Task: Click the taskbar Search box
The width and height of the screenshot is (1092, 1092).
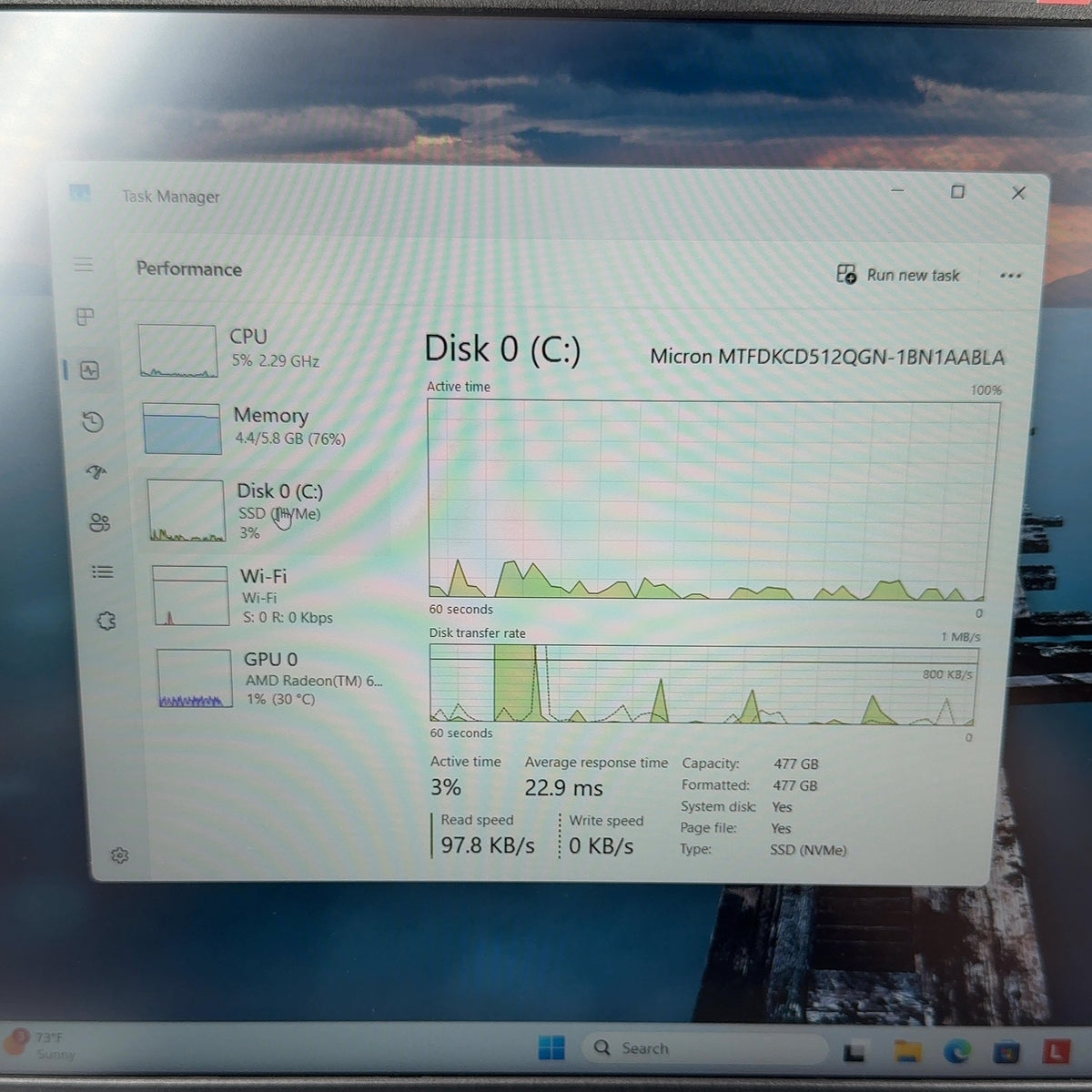Action: click(705, 1048)
